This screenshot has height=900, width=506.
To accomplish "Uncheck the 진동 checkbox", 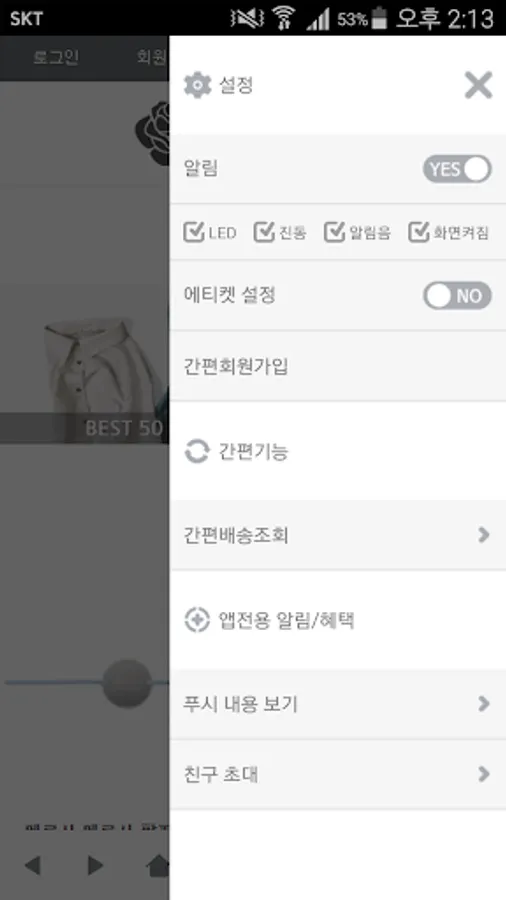I will [264, 232].
